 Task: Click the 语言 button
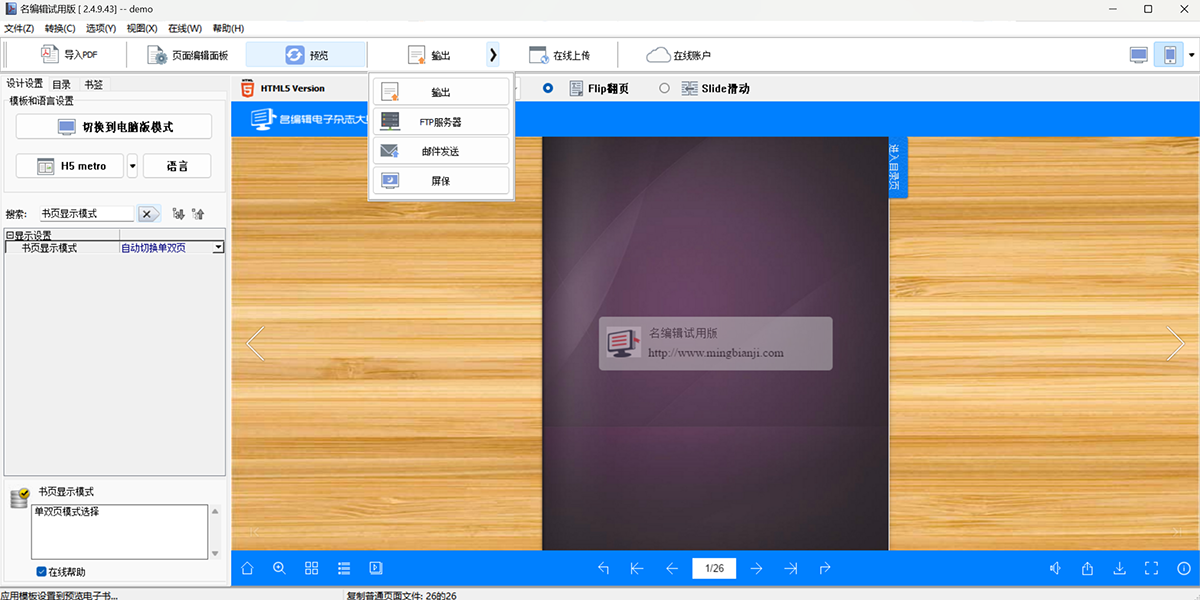pos(177,166)
